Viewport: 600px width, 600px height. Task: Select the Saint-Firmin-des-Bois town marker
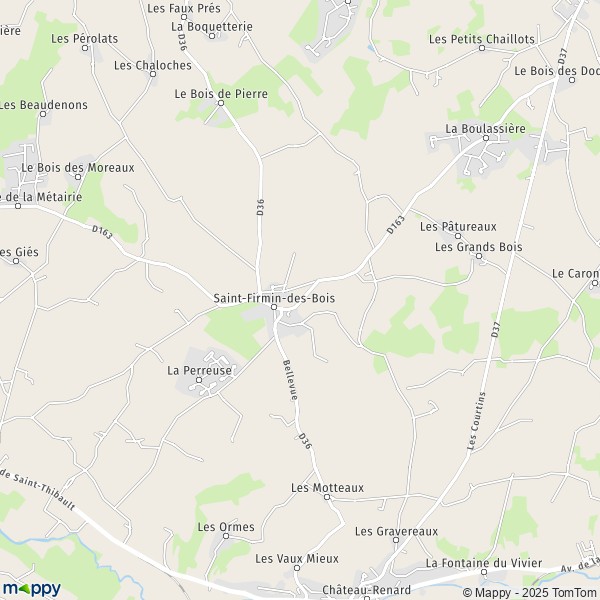[274, 307]
